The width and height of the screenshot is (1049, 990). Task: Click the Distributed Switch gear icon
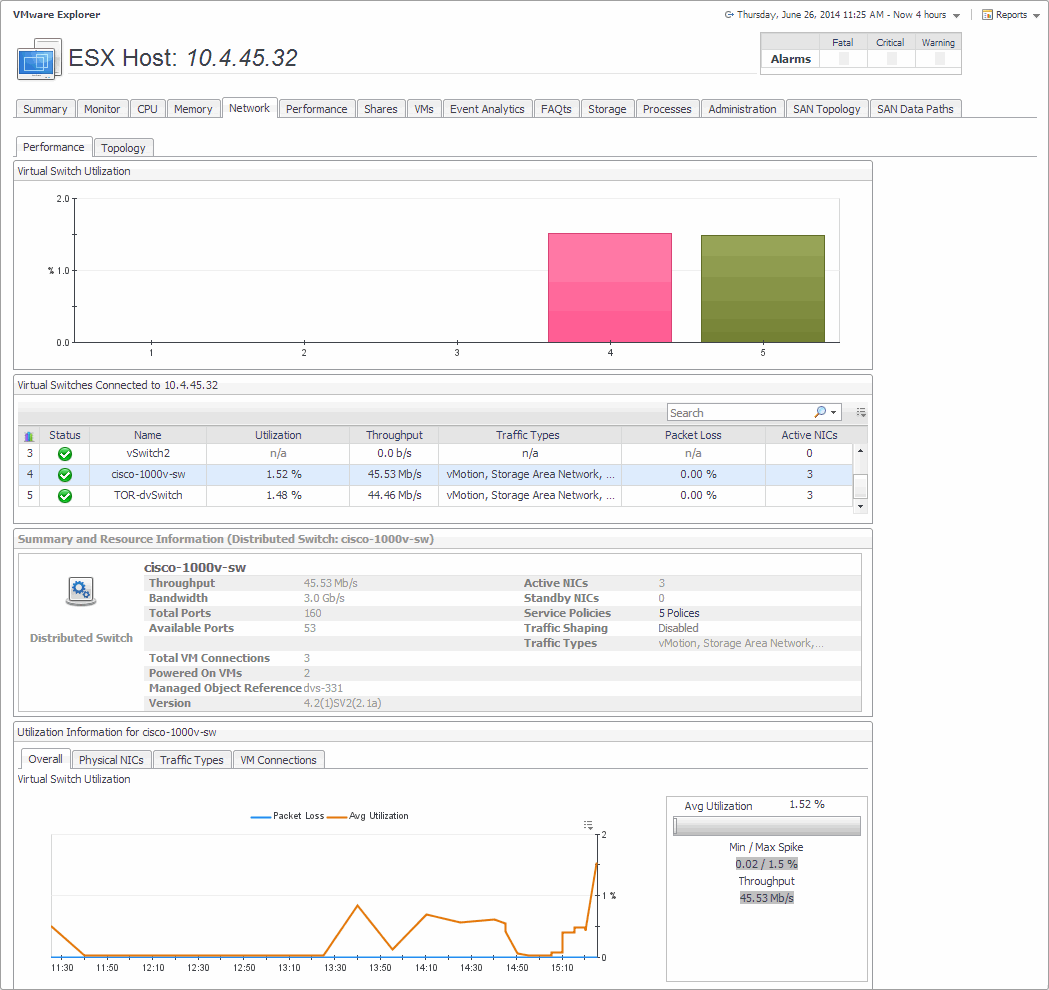coord(80,592)
